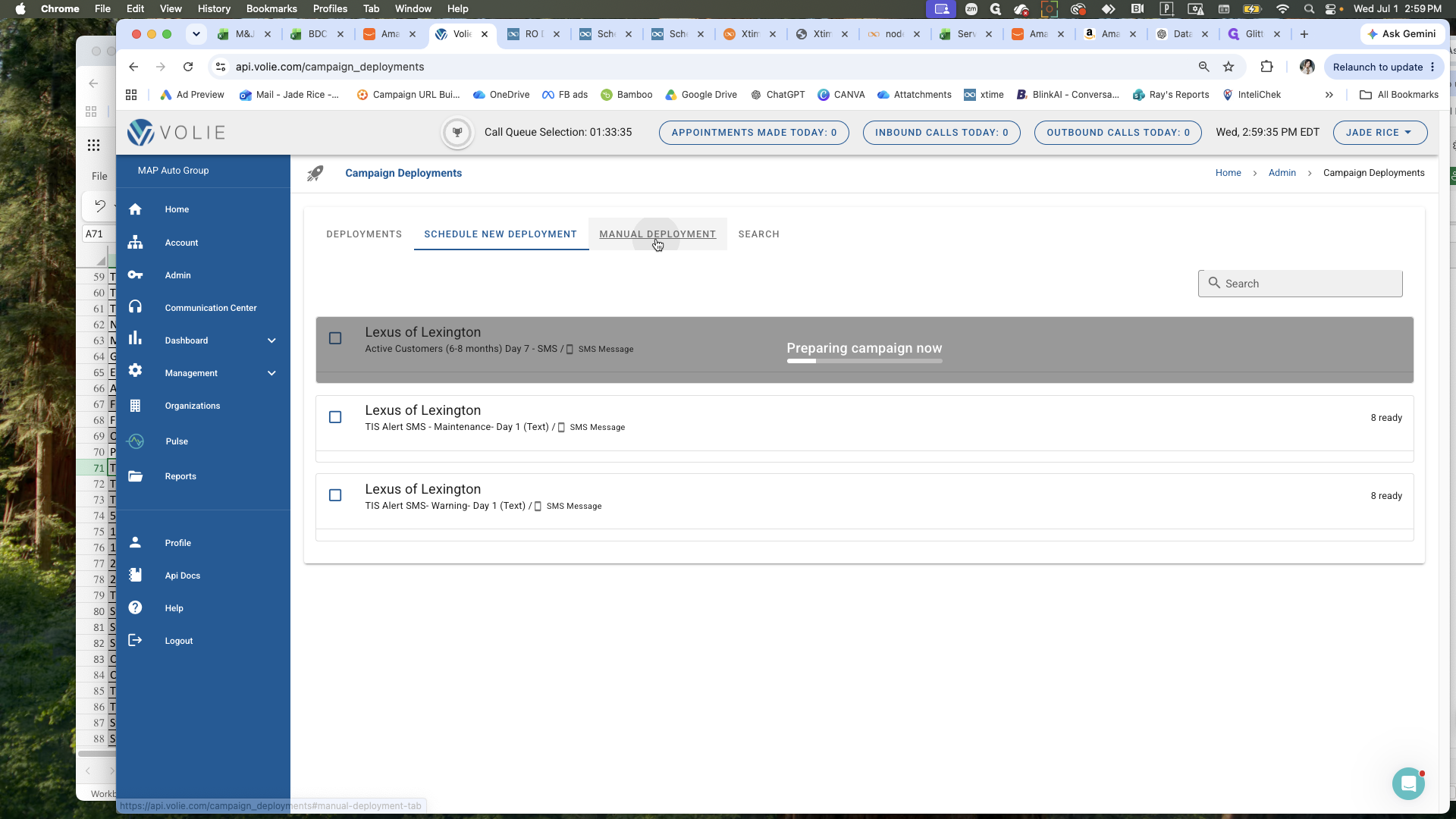1456x819 pixels.
Task: Select Schedule New Deployment tab
Action: 500,234
